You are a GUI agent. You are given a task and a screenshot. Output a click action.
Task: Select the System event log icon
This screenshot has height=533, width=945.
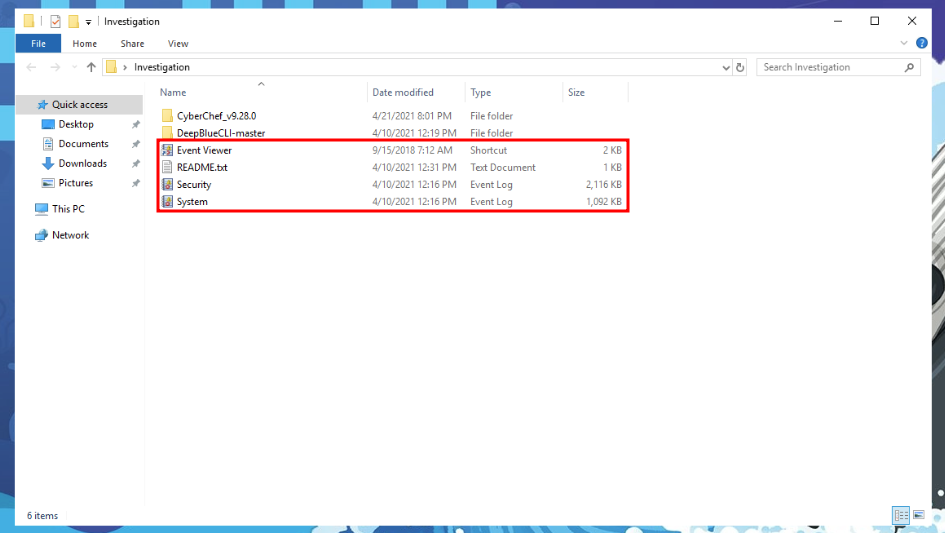[167, 201]
